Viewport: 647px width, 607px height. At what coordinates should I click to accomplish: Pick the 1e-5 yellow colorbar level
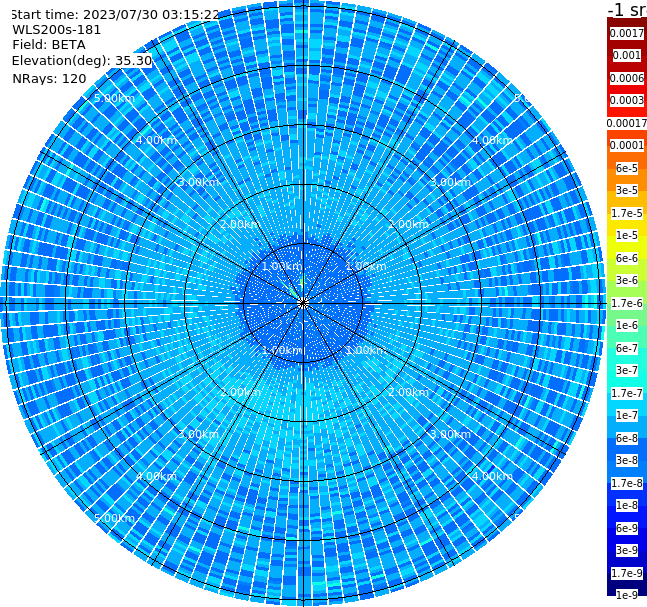[x=627, y=235]
